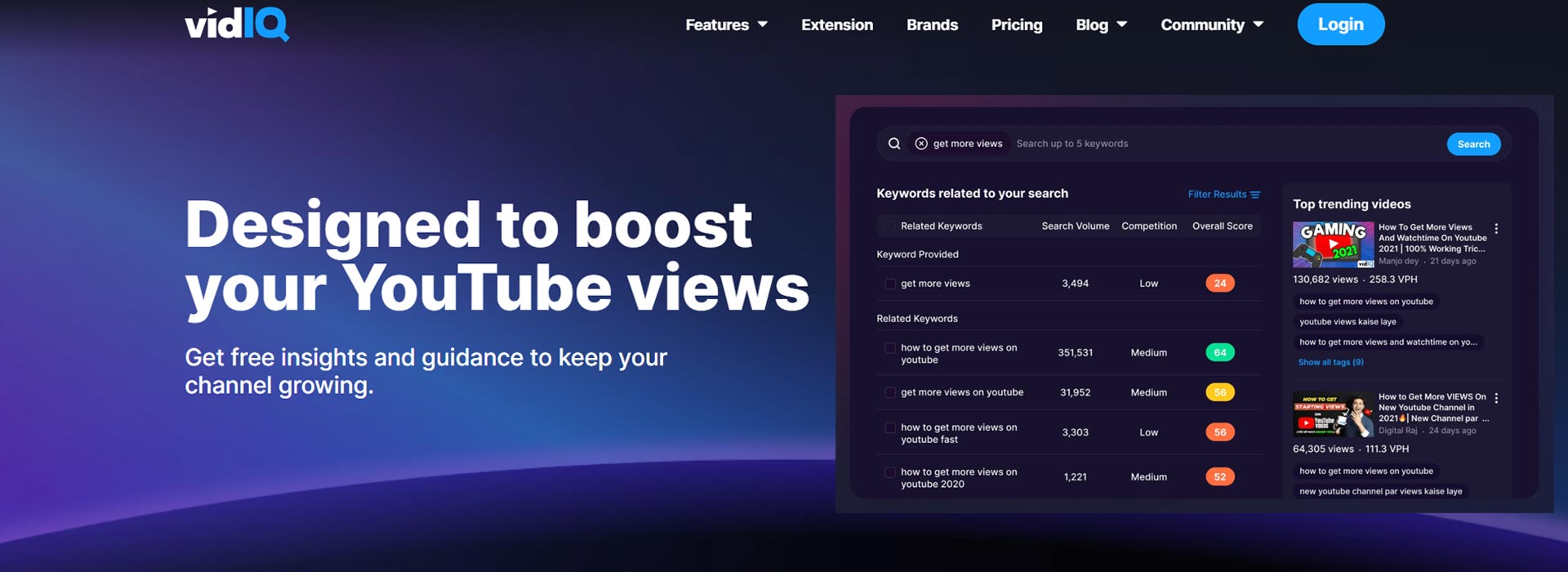This screenshot has height=572, width=1568.
Task: Open the Pricing page
Action: (1017, 25)
